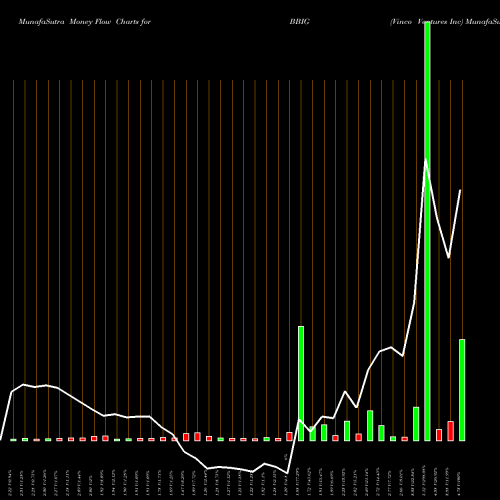Click the "MunafaSutra Money Flow Charts for" title

tap(85, 22)
